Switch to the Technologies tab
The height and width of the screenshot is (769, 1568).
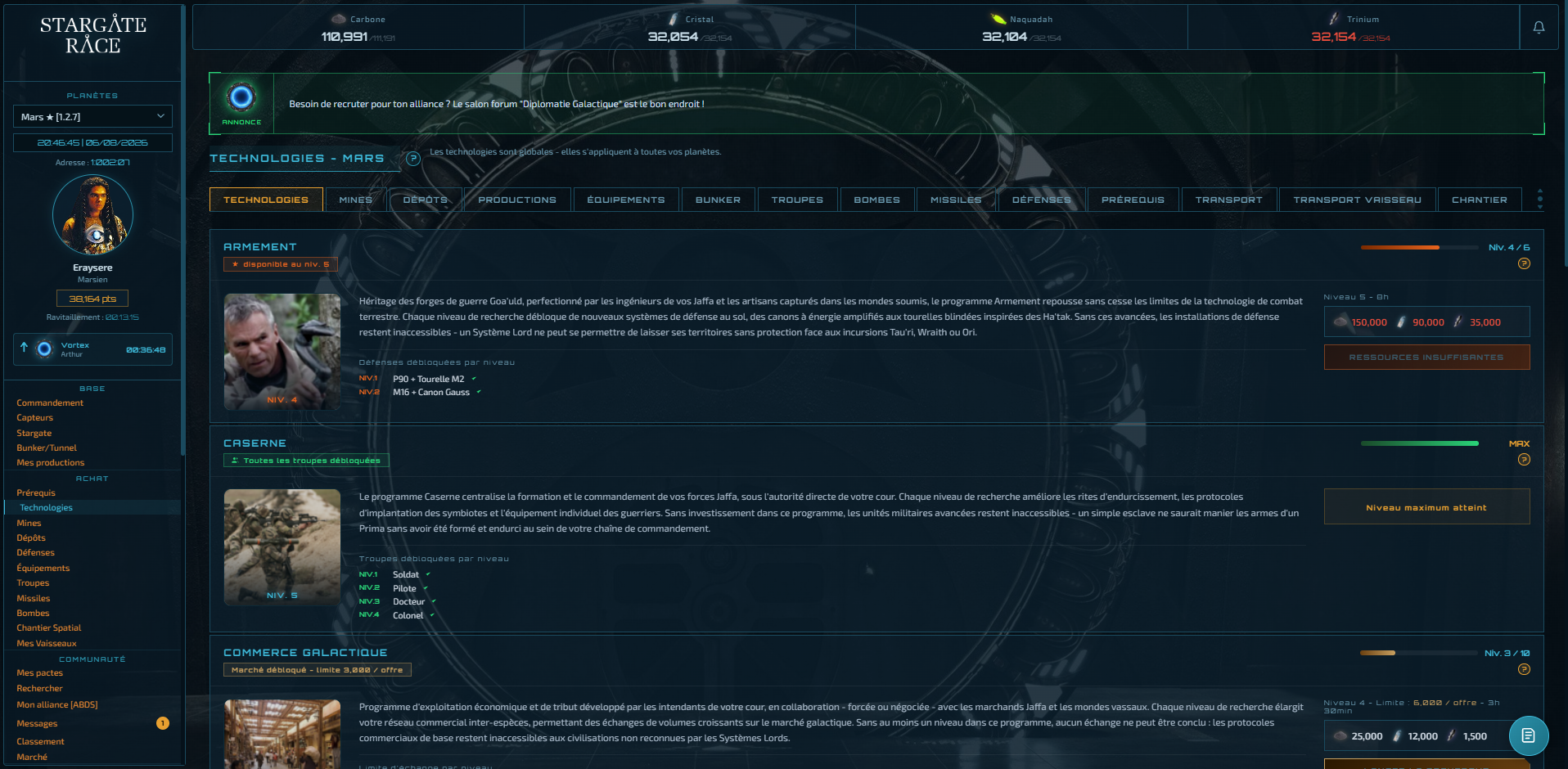tap(266, 200)
